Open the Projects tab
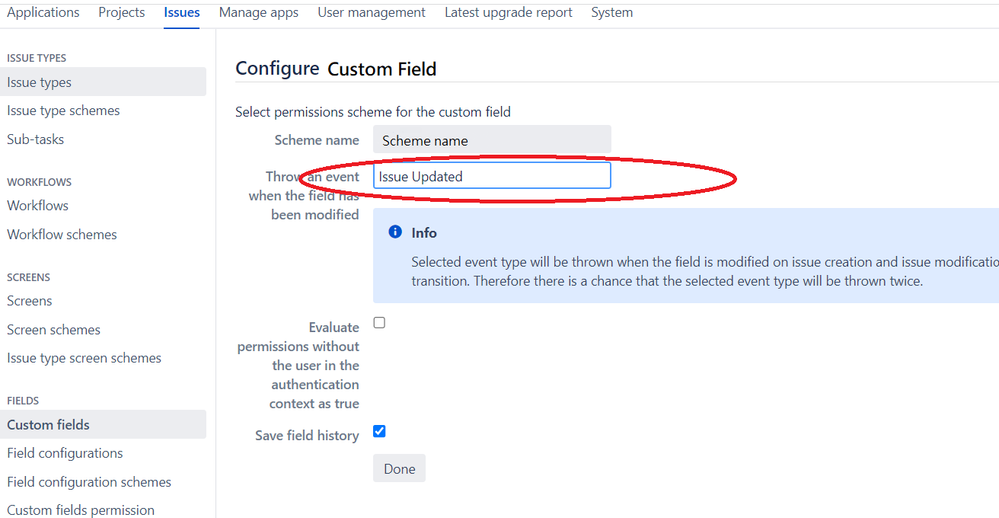Screen dimensions: 999x518 [122, 13]
